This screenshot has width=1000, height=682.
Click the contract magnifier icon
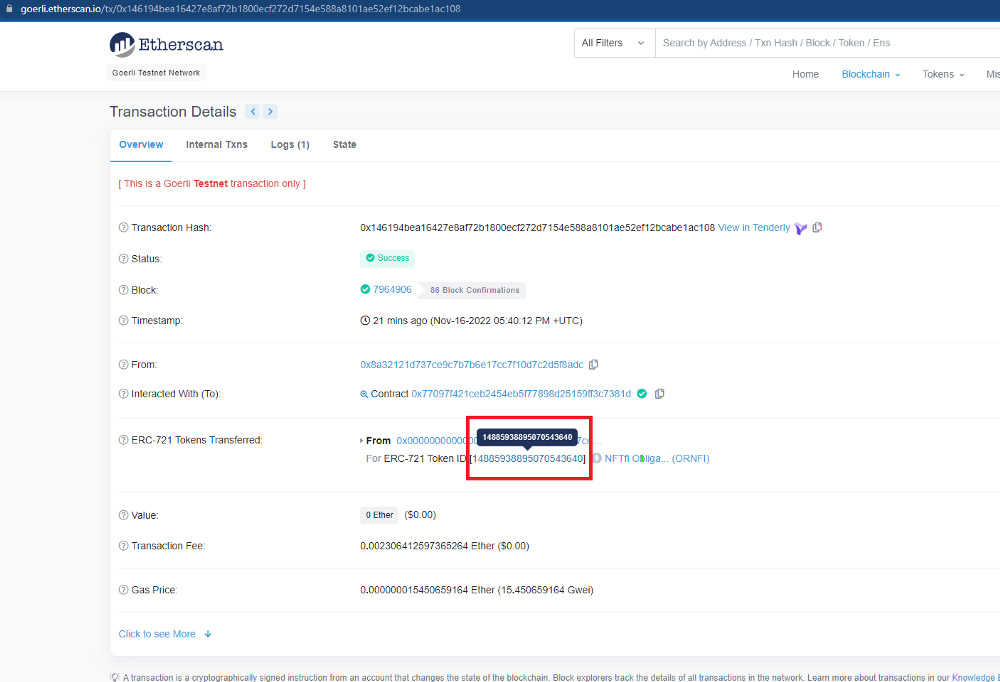(364, 394)
